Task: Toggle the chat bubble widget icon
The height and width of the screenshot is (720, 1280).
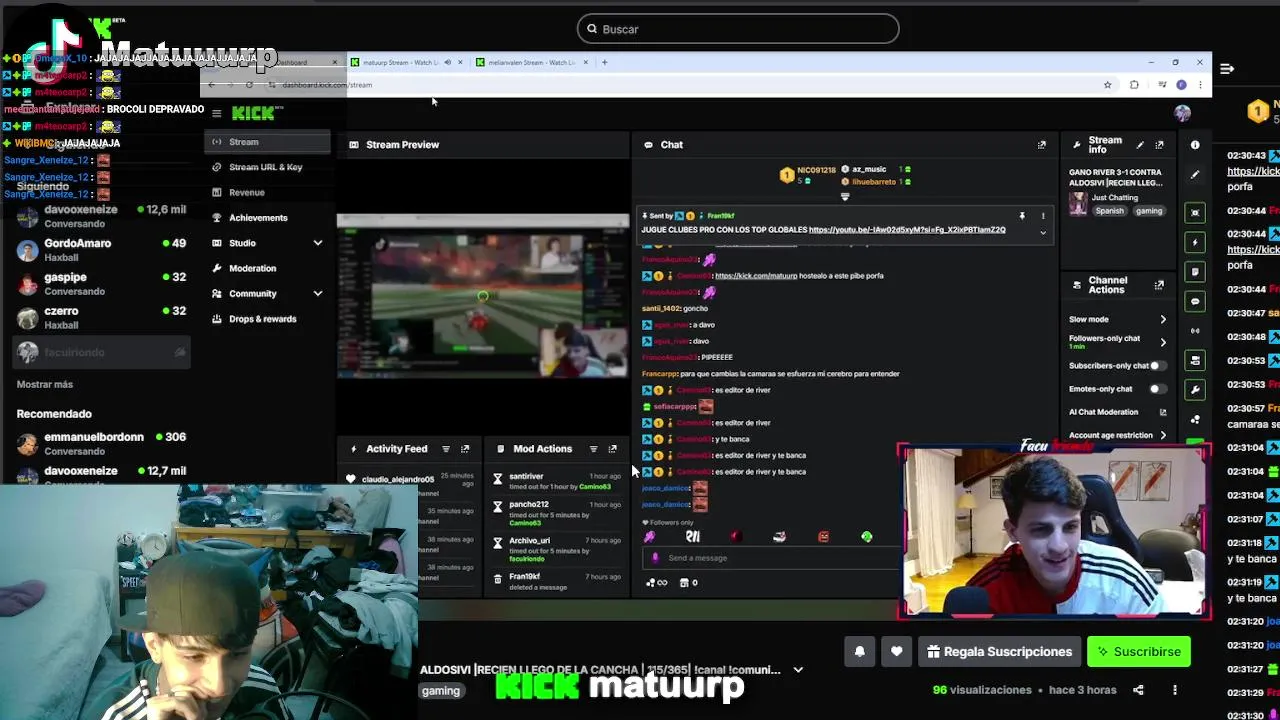Action: (x=1195, y=301)
